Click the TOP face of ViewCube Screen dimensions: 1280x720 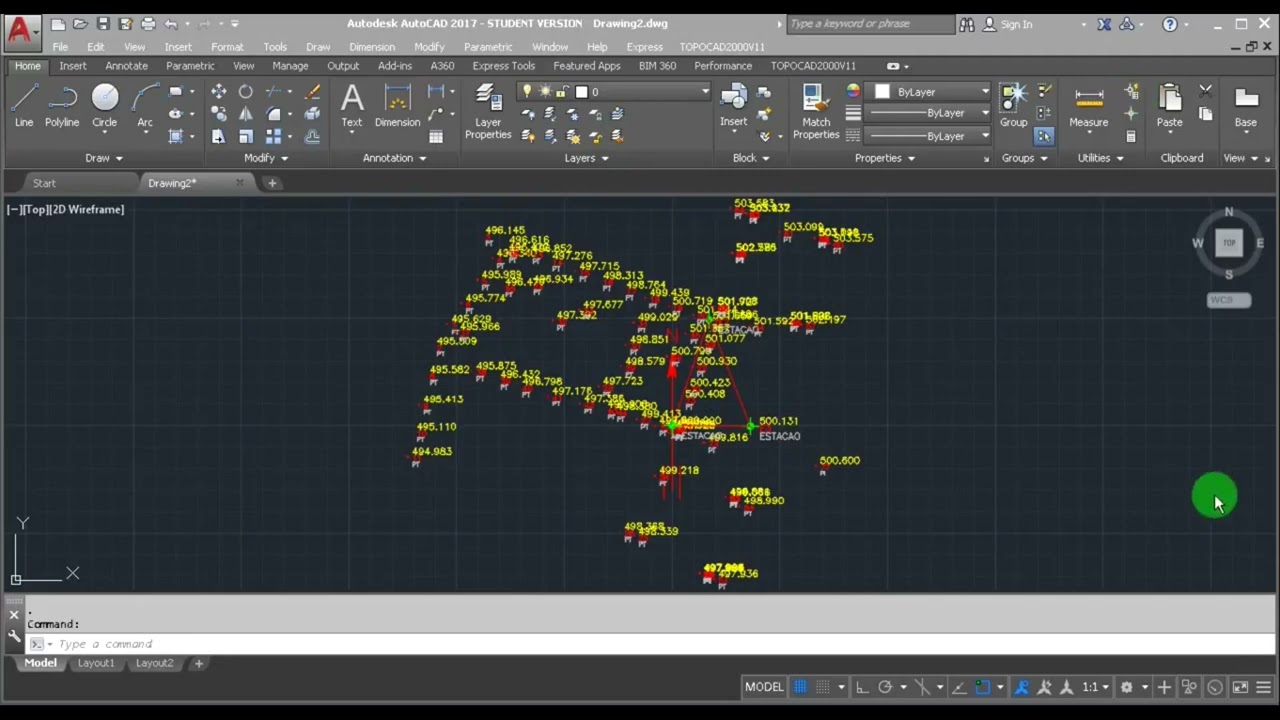click(x=1229, y=243)
